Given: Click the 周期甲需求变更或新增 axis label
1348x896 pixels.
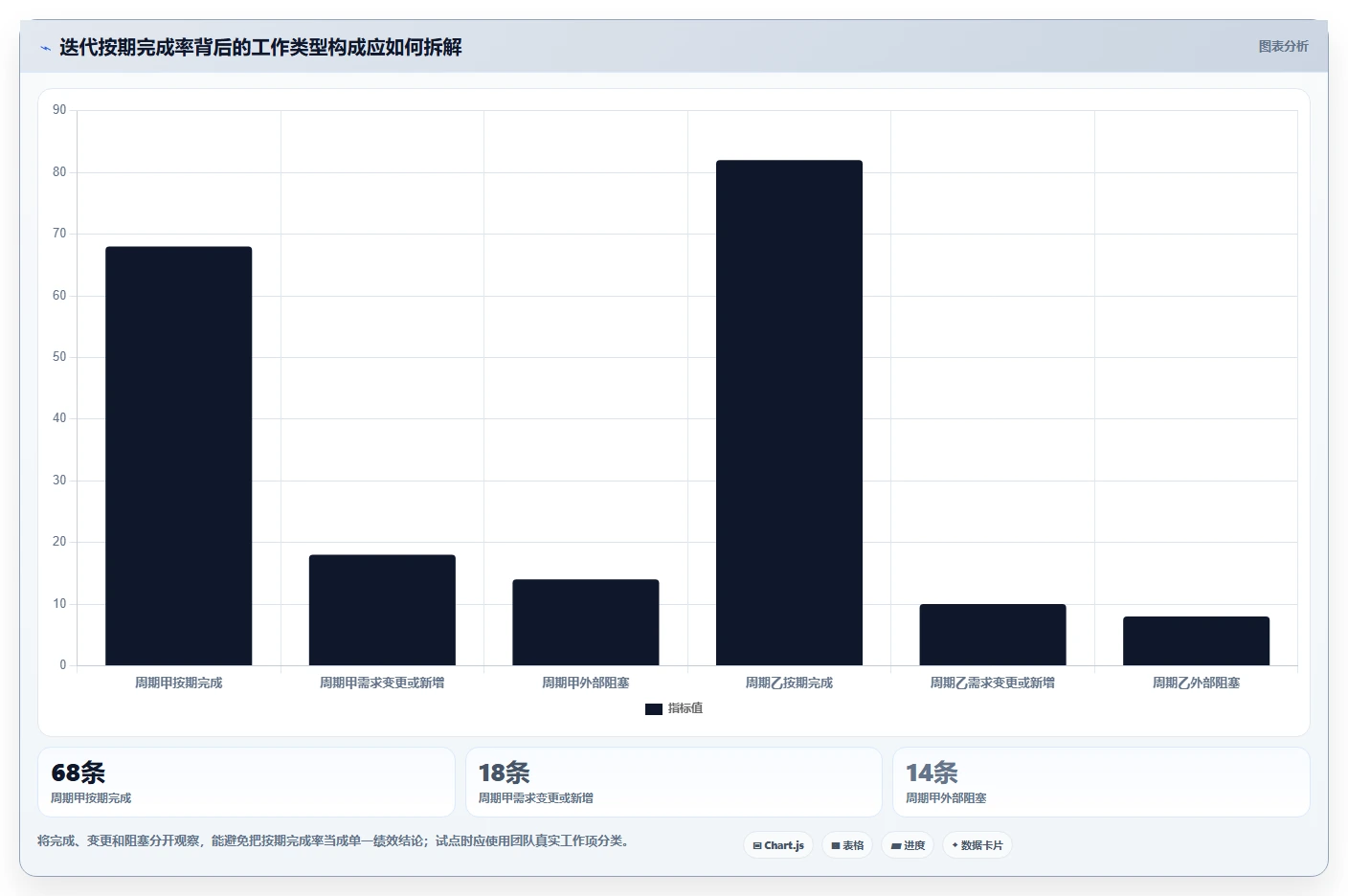Looking at the screenshot, I should coord(382,683).
